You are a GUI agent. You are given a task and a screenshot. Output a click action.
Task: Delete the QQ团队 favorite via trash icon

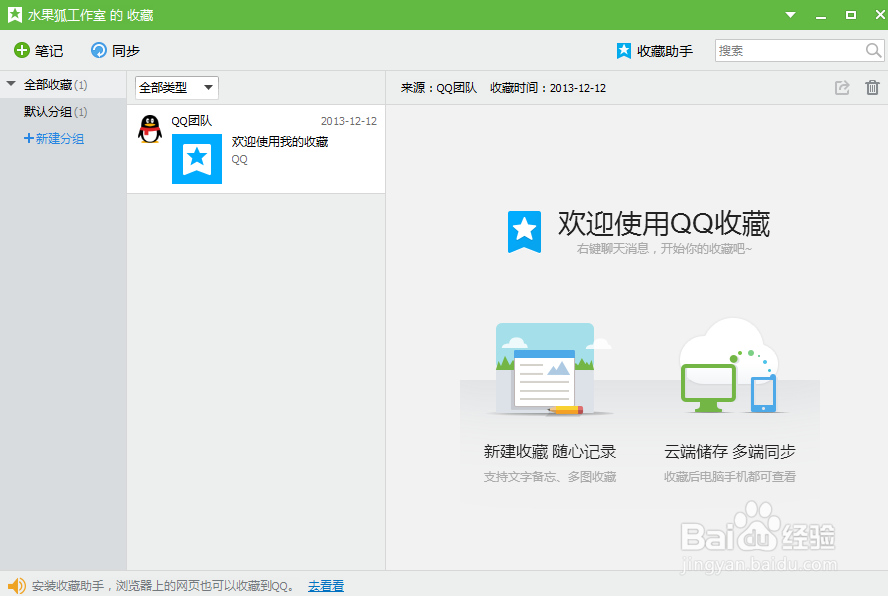871,88
